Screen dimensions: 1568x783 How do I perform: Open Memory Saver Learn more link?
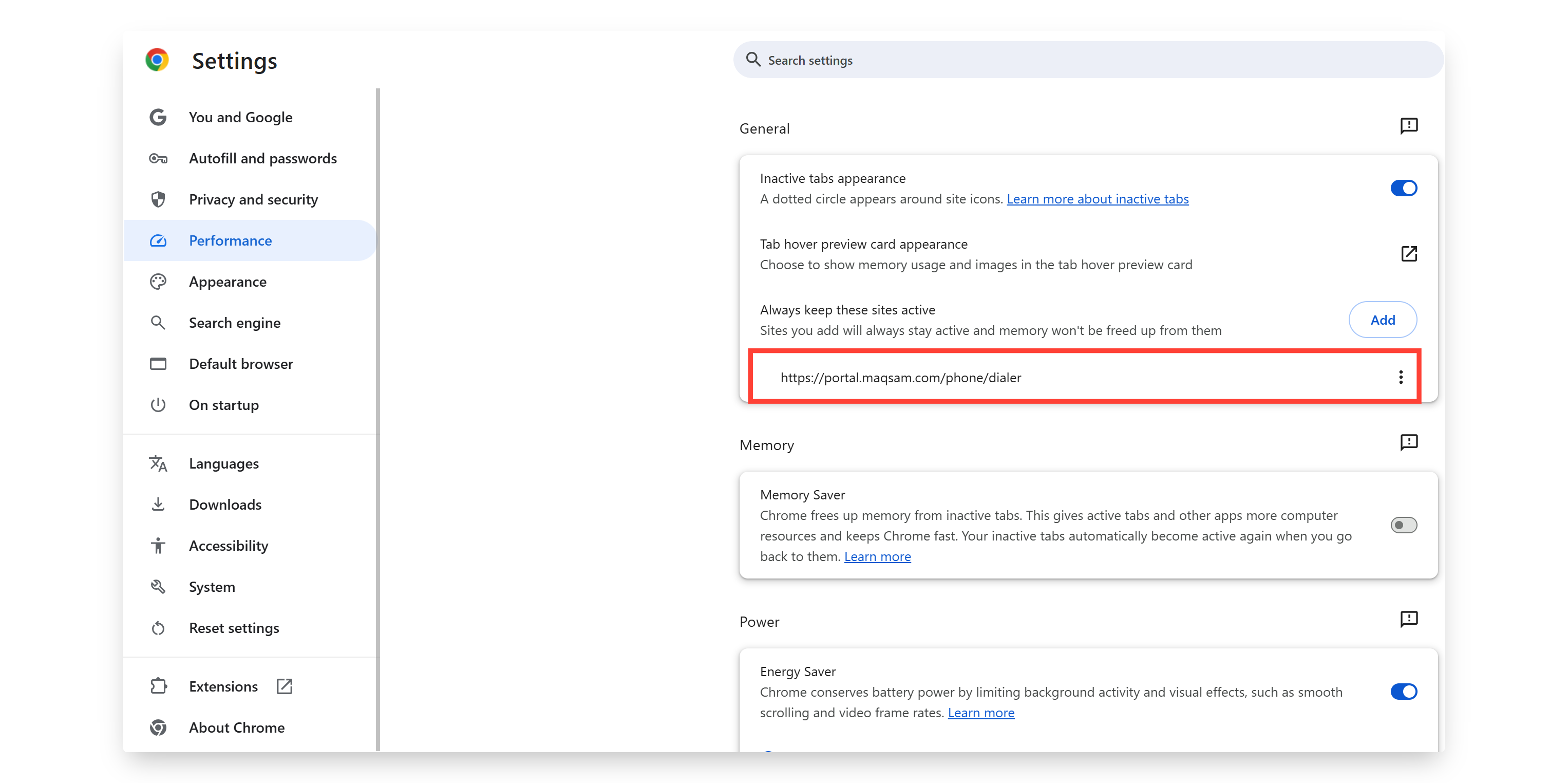(877, 556)
